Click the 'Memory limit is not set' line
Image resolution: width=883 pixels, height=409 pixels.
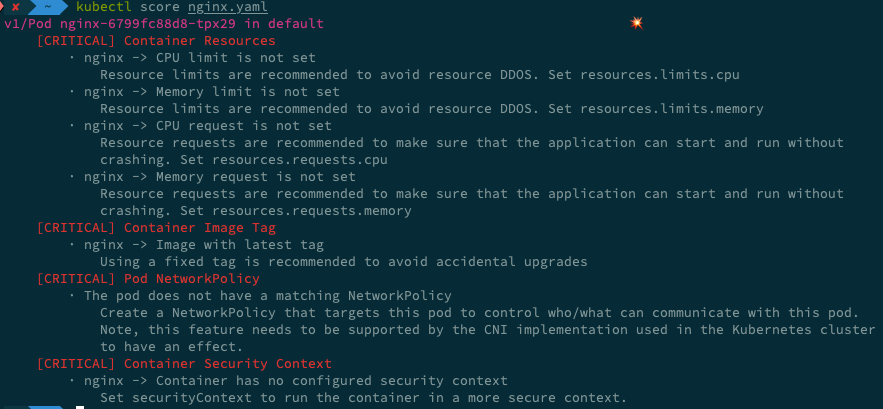pos(215,92)
